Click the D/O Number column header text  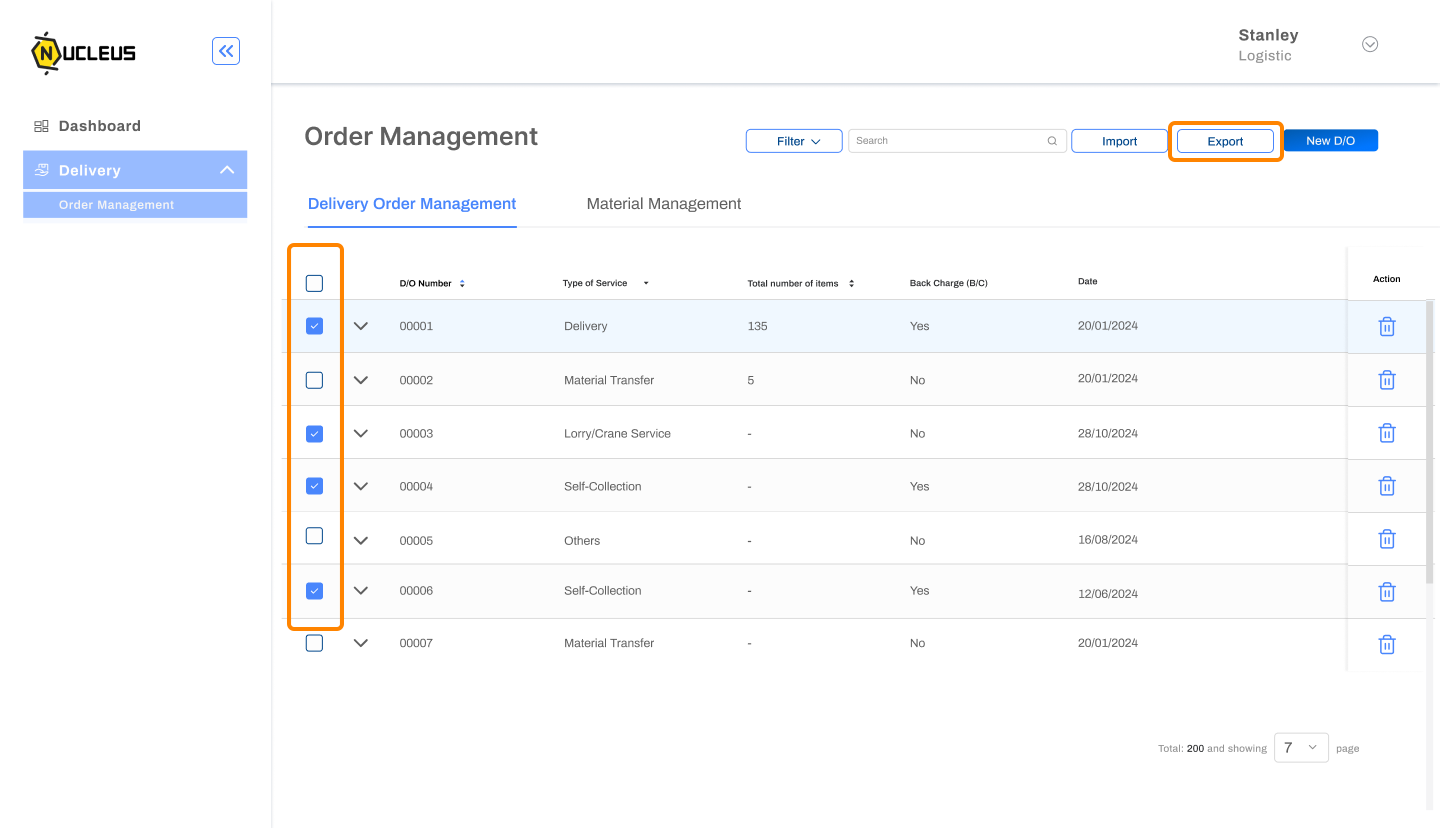(x=426, y=284)
